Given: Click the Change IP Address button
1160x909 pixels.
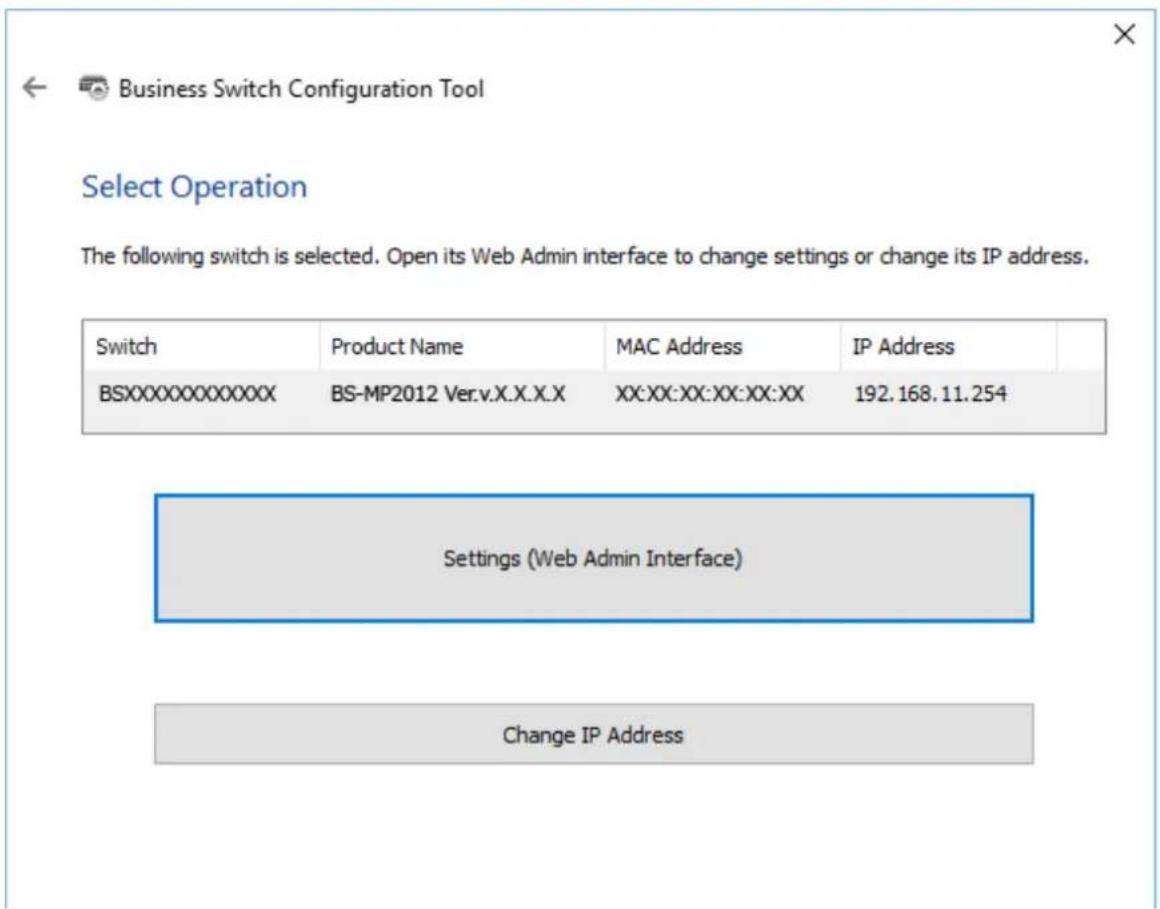Looking at the screenshot, I should 593,734.
